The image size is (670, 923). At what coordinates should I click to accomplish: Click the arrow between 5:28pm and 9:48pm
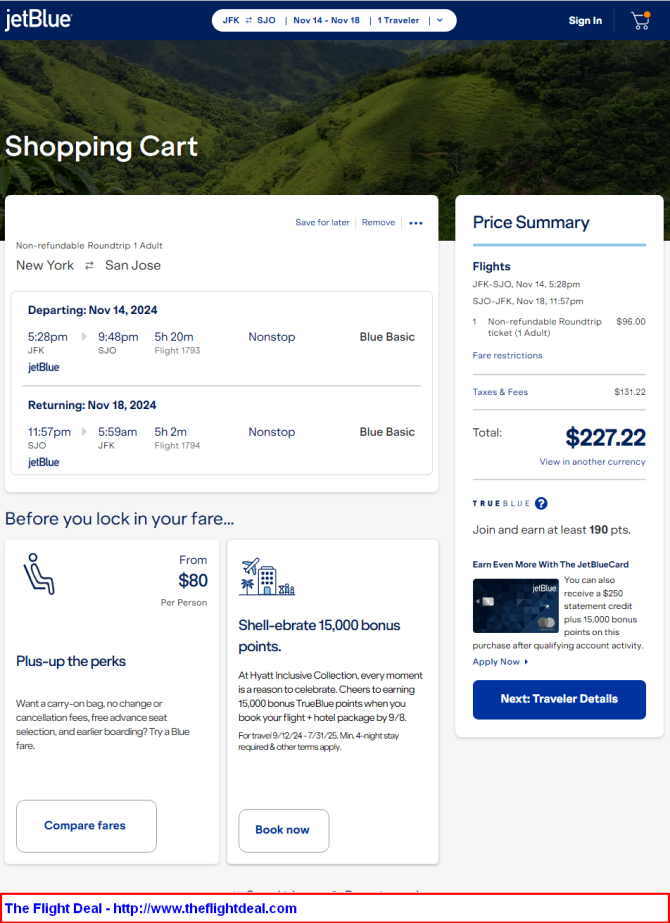[84, 337]
